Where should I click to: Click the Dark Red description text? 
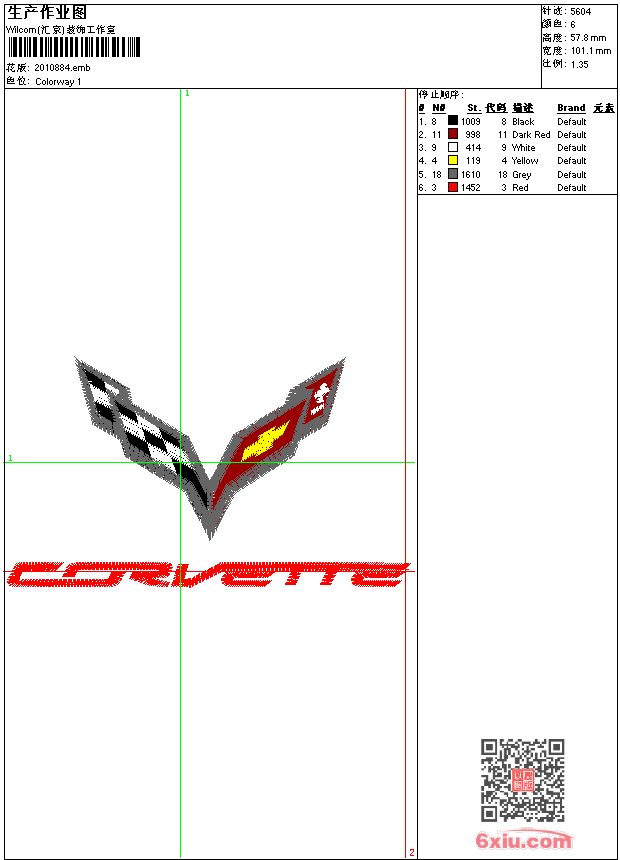[x=531, y=135]
